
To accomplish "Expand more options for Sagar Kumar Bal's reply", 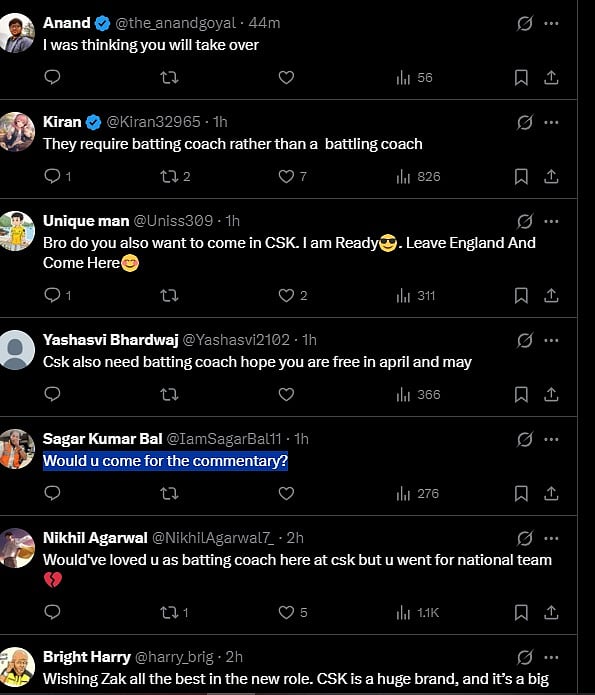I will click(551, 439).
